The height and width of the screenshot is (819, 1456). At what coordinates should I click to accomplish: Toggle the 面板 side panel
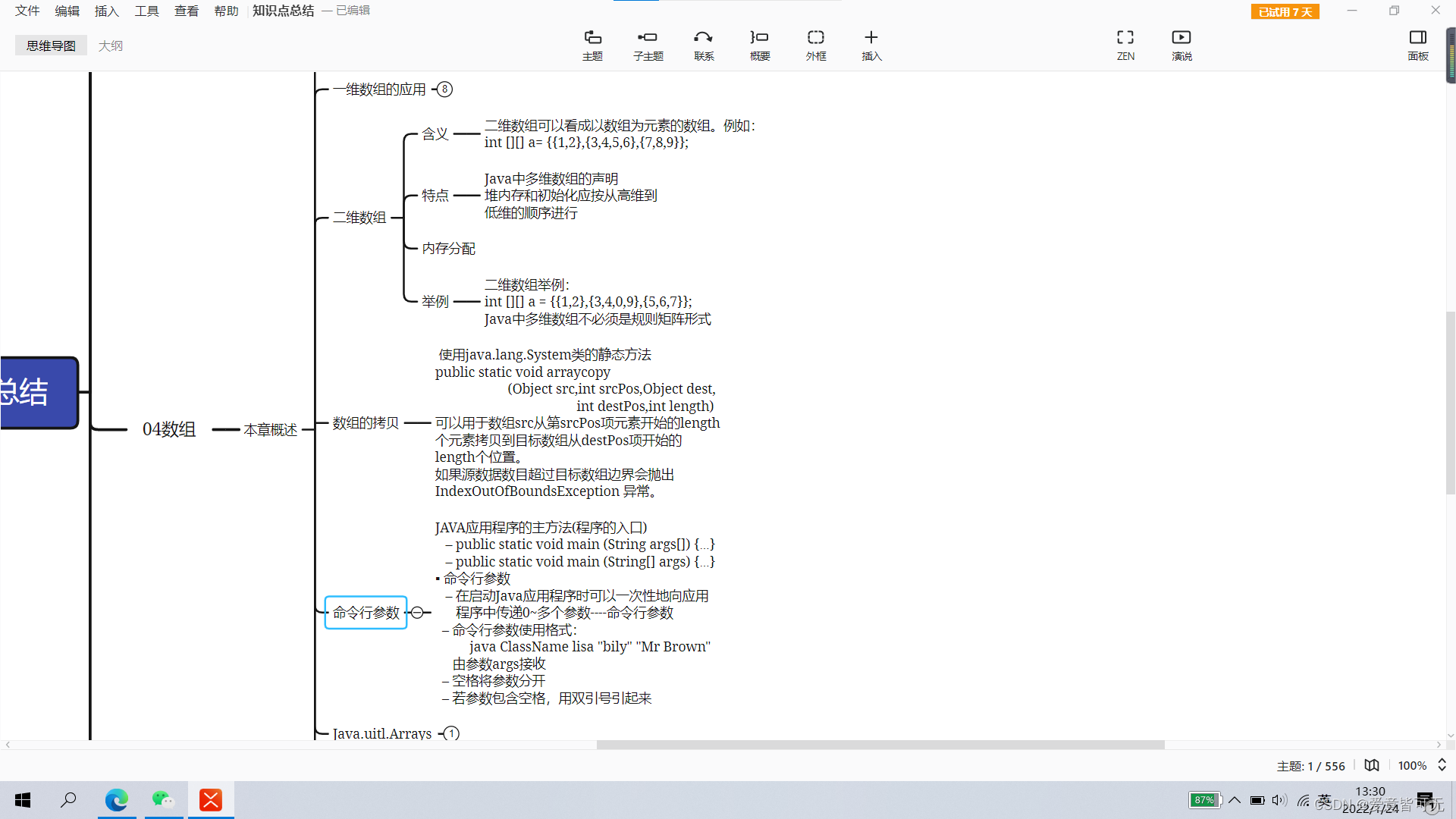[x=1418, y=45]
